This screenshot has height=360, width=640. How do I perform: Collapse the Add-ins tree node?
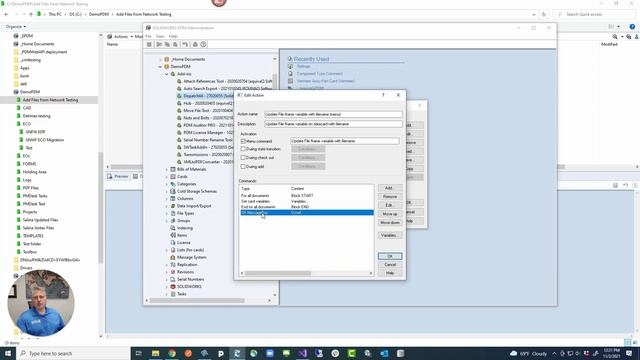coord(167,74)
